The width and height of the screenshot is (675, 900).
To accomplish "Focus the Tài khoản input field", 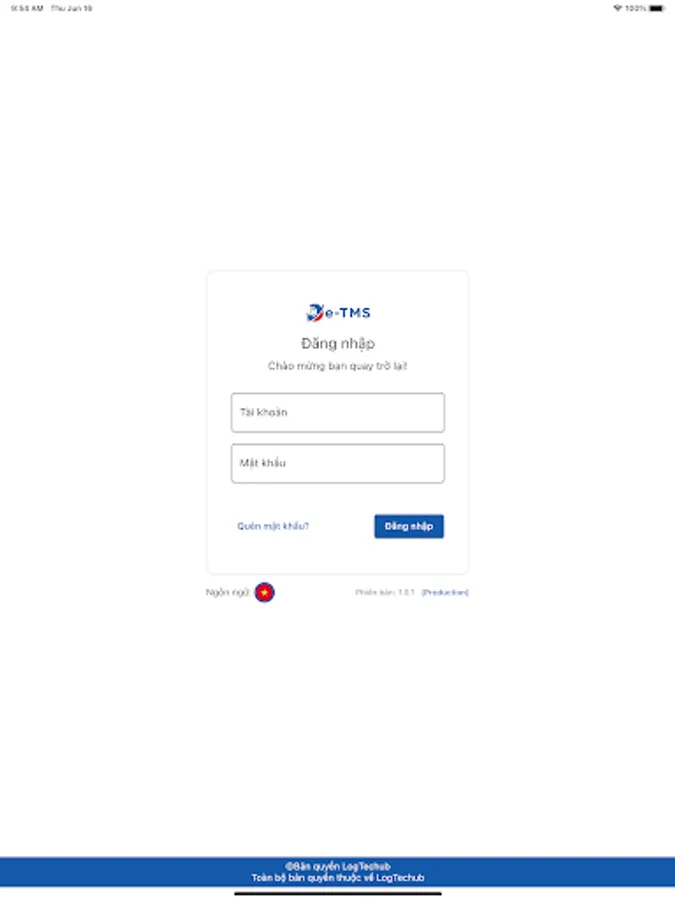I will click(x=338, y=413).
